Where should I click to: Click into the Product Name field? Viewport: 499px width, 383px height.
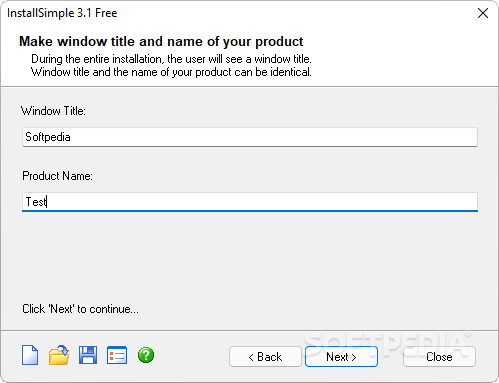click(x=250, y=202)
